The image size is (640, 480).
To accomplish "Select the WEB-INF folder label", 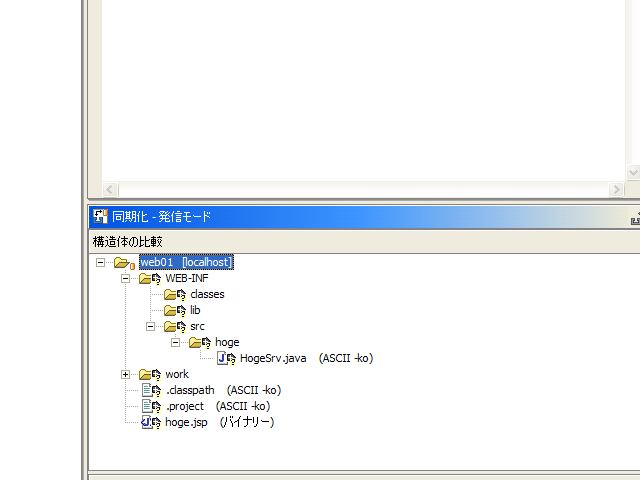I will tap(187, 278).
